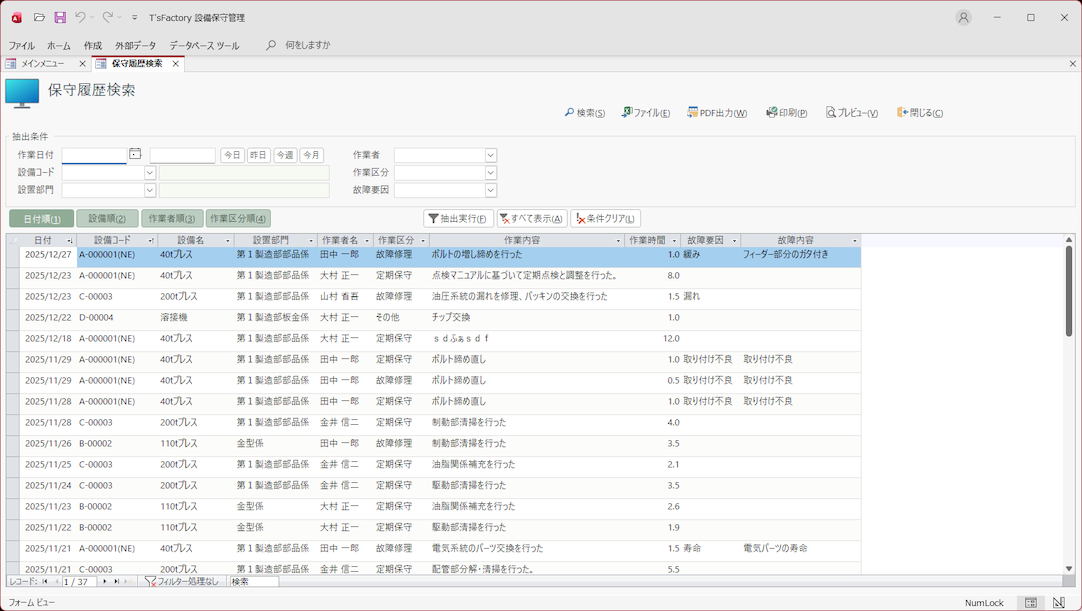Image resolution: width=1082 pixels, height=611 pixels.
Task: Expand the 作業者 dropdown list
Action: point(490,156)
